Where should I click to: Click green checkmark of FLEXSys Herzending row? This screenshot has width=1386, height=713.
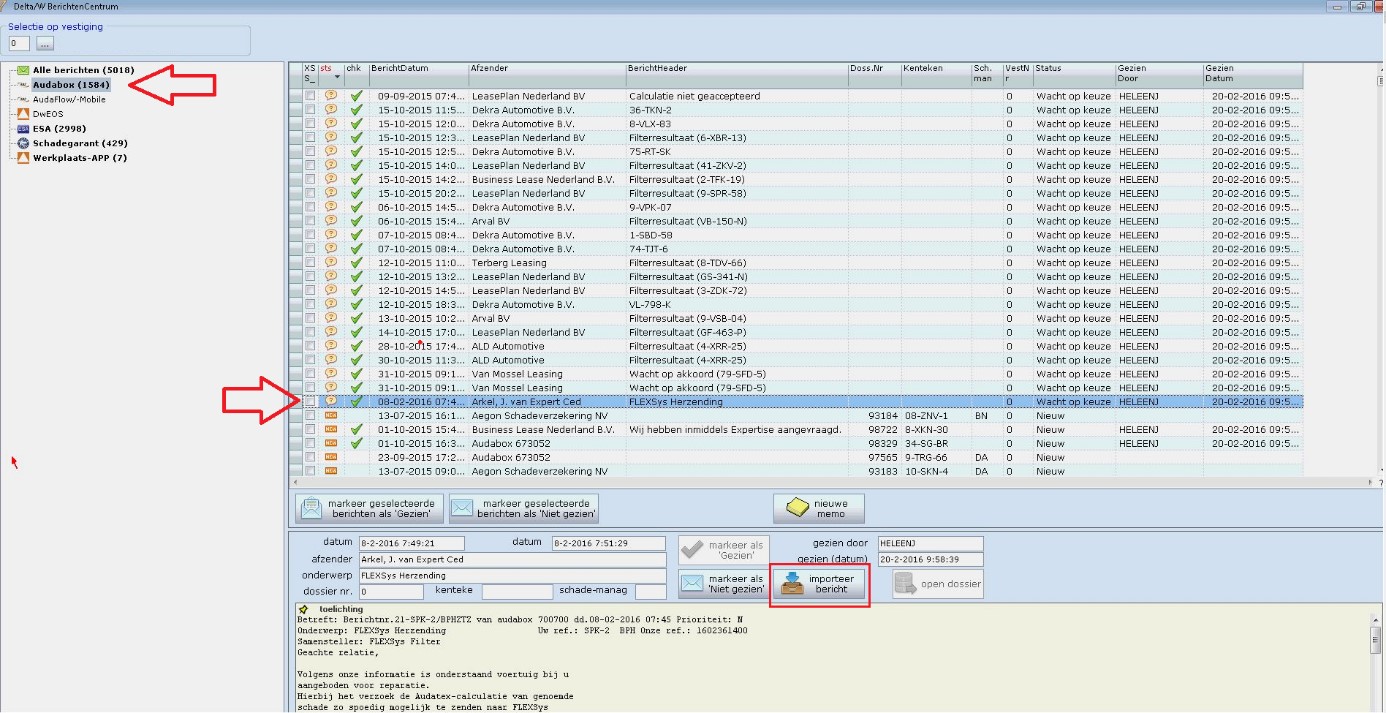[x=356, y=402]
